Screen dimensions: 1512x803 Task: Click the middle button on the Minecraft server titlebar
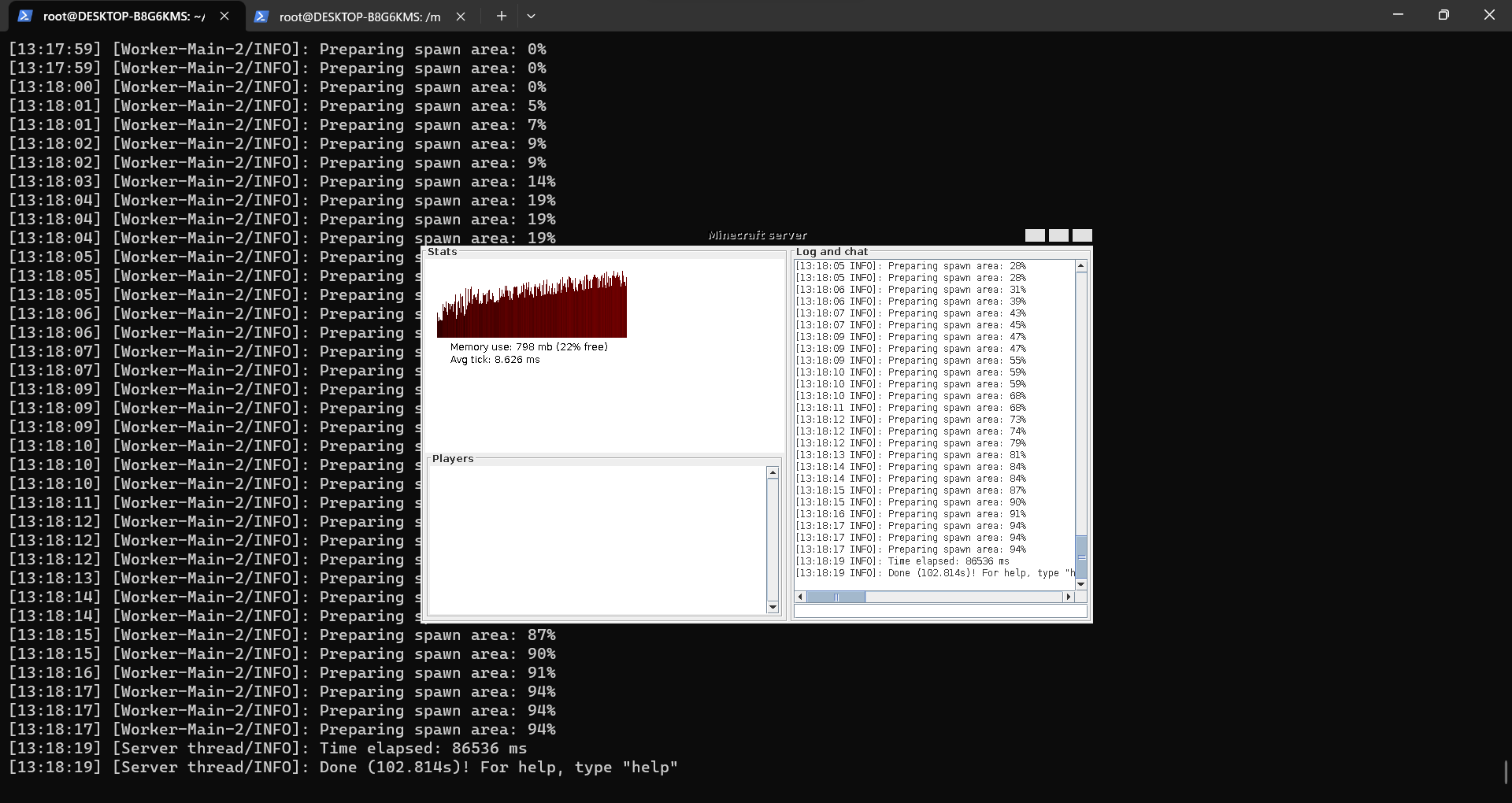tap(1058, 235)
